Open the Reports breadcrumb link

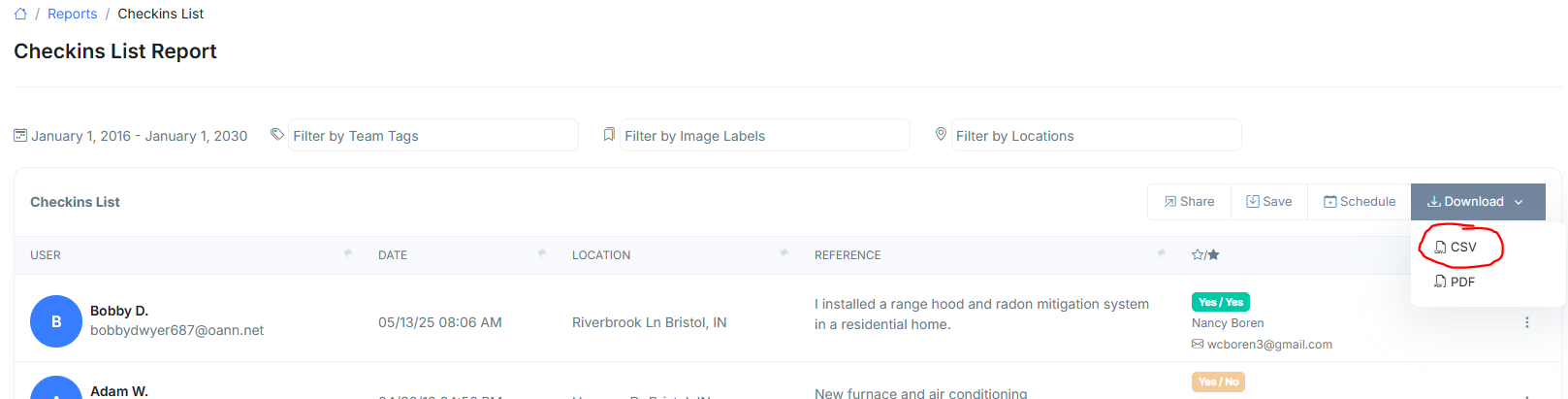click(72, 14)
